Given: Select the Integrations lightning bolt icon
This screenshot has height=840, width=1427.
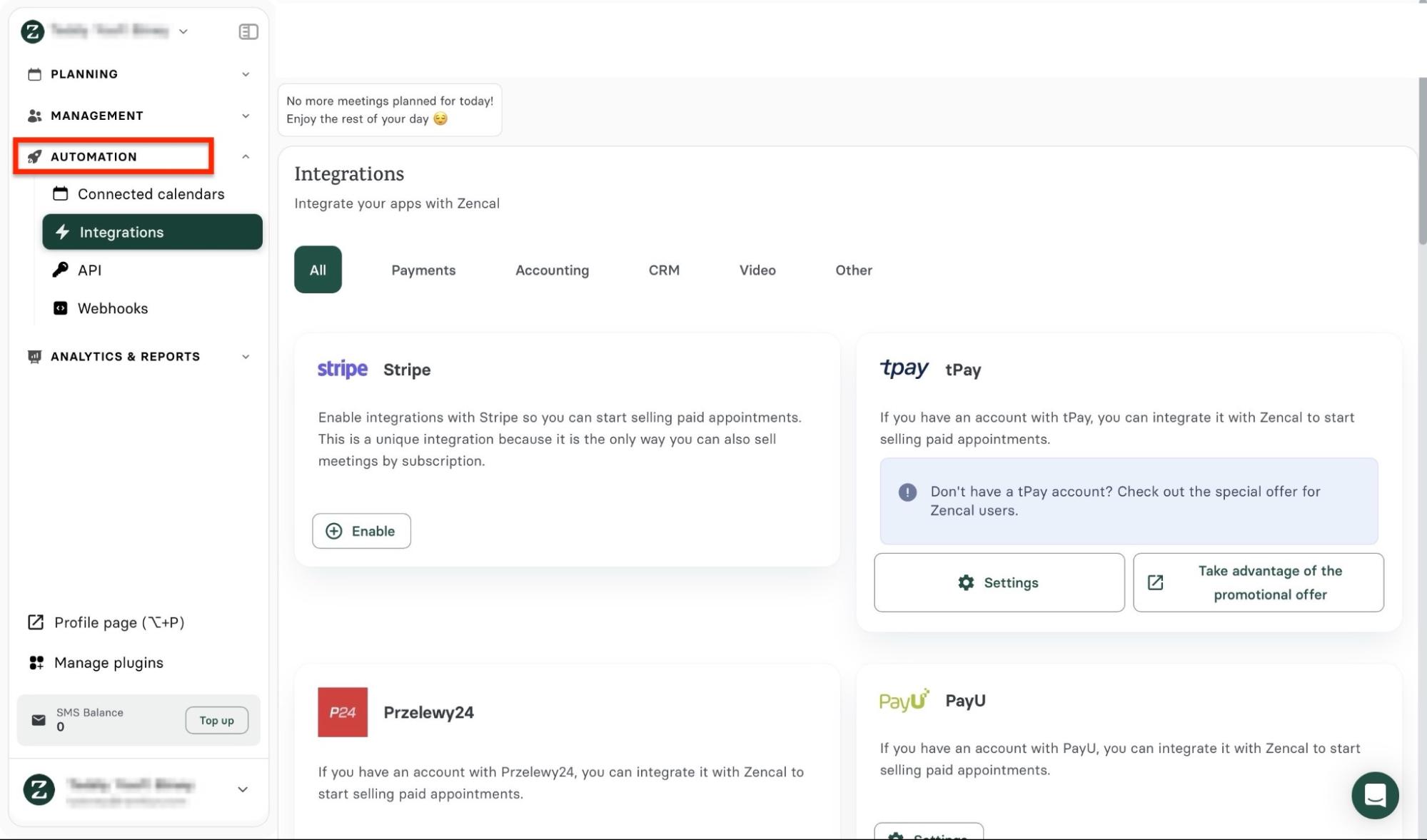Looking at the screenshot, I should [62, 232].
